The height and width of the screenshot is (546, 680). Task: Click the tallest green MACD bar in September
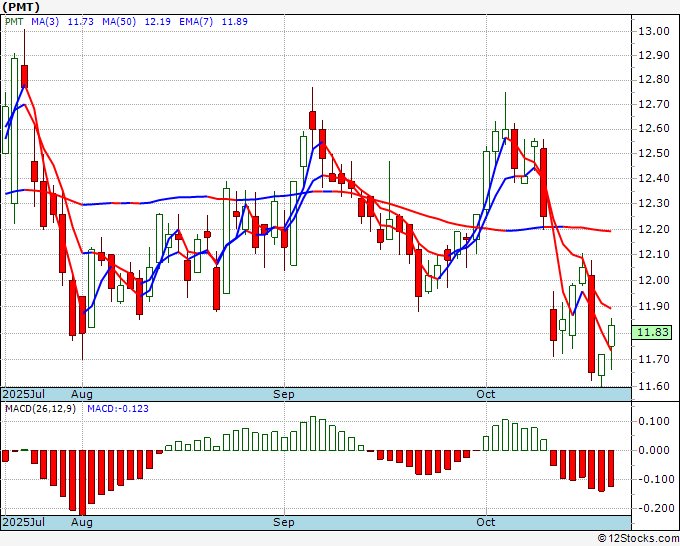pos(313,433)
